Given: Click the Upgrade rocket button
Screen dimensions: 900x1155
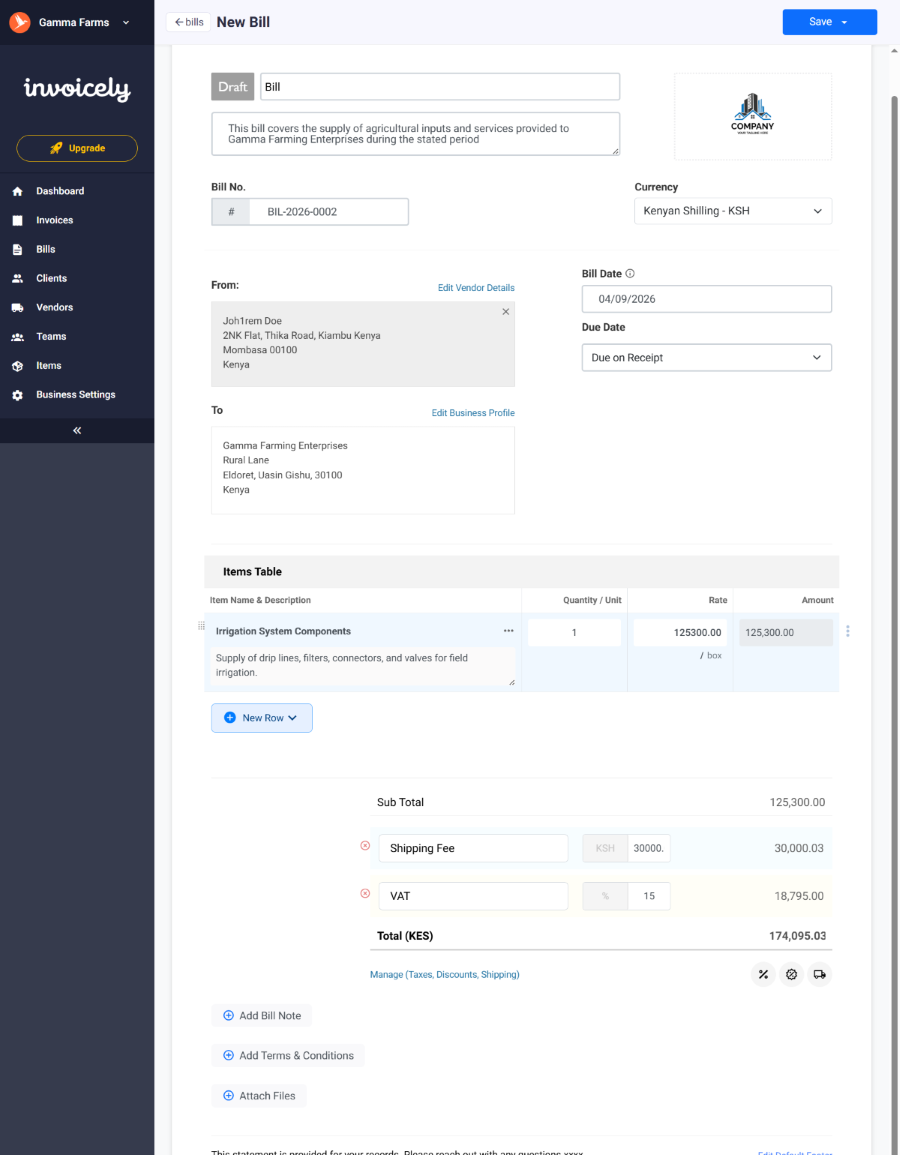Looking at the screenshot, I should pyautogui.click(x=77, y=148).
